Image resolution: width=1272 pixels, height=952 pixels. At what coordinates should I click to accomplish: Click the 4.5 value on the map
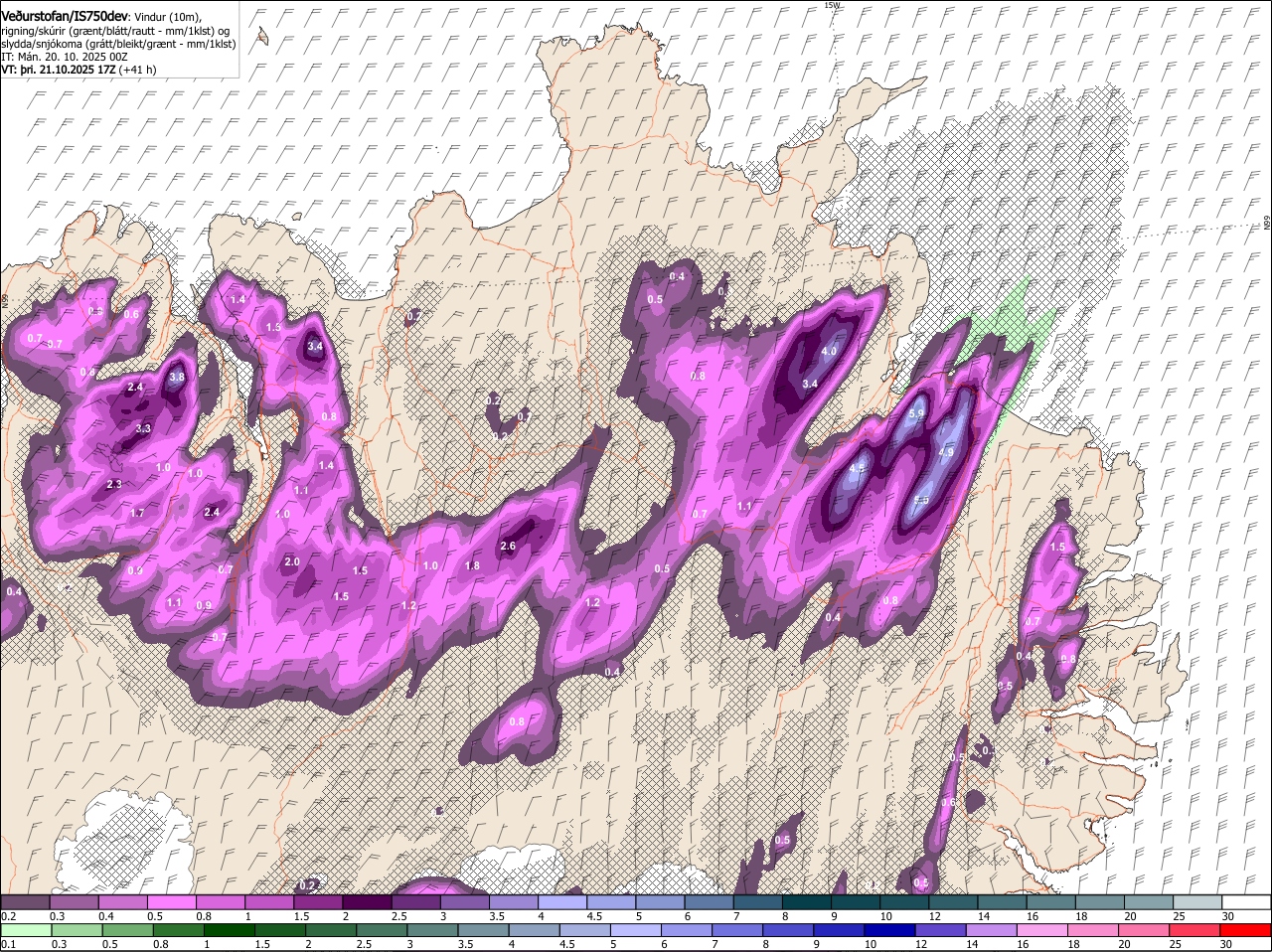click(x=858, y=467)
